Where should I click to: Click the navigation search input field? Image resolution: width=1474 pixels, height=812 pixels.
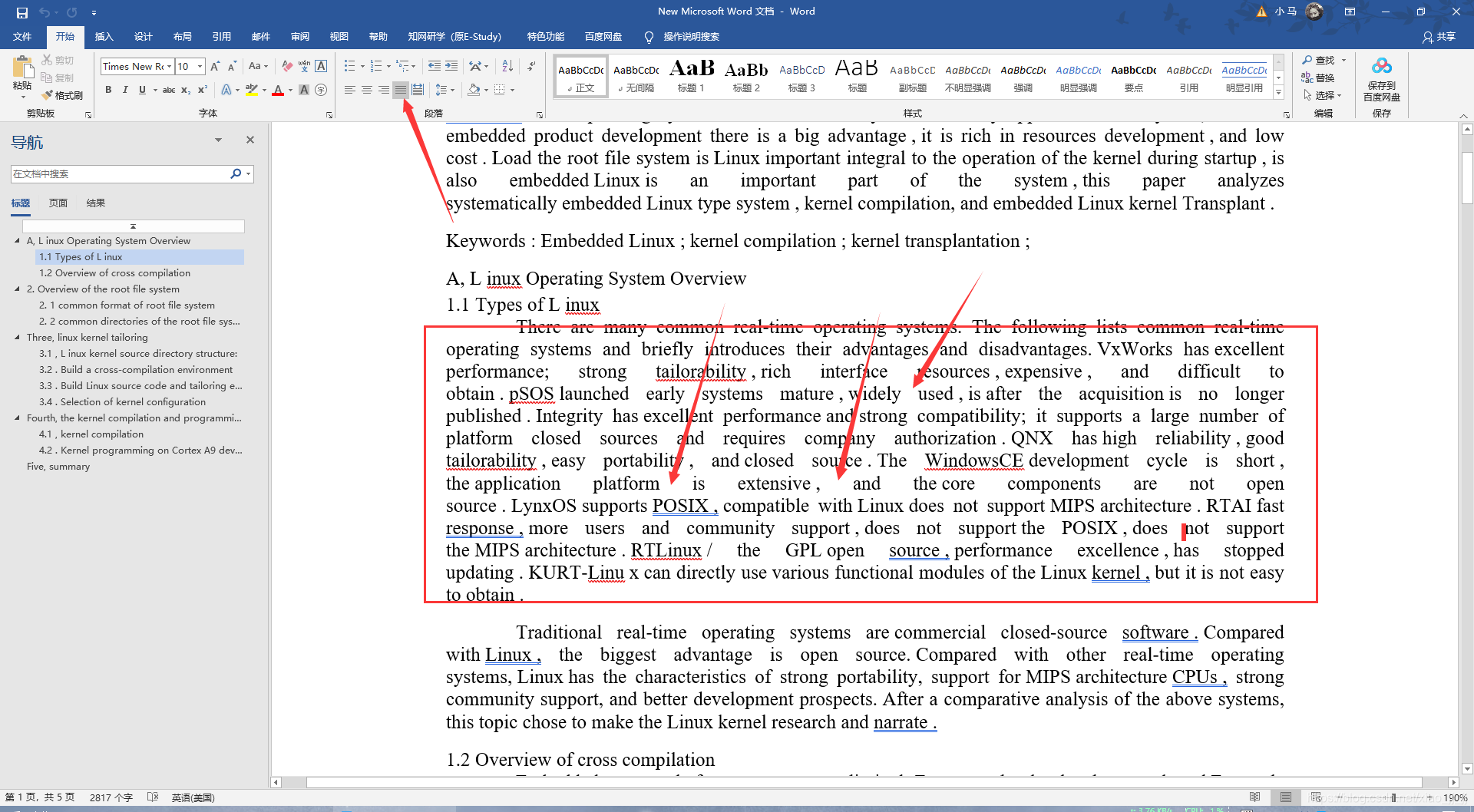[120, 174]
